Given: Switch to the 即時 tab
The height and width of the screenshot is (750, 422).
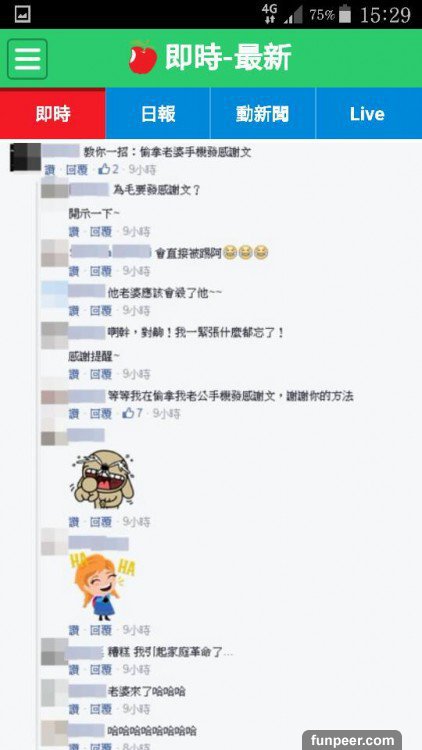Looking at the screenshot, I should [x=53, y=114].
